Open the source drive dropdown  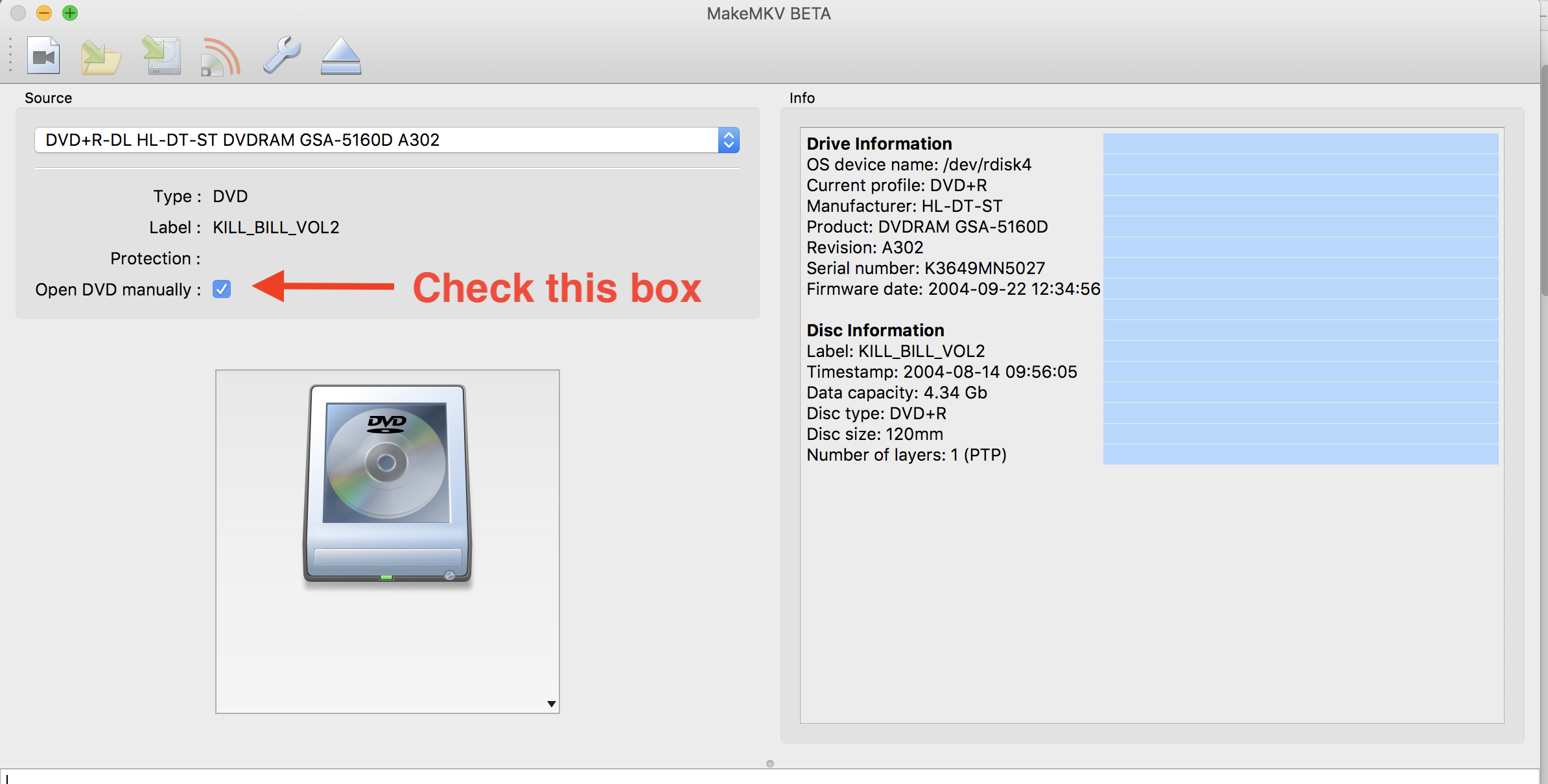[x=387, y=140]
